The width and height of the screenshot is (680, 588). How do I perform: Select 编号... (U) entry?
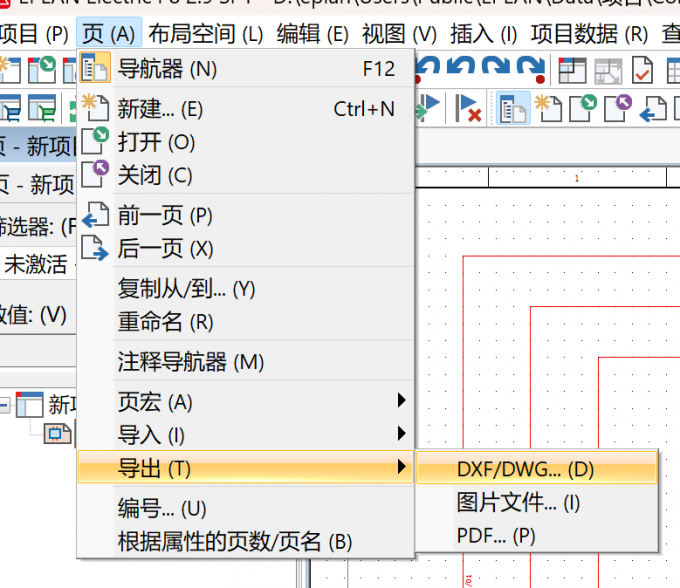pos(245,508)
